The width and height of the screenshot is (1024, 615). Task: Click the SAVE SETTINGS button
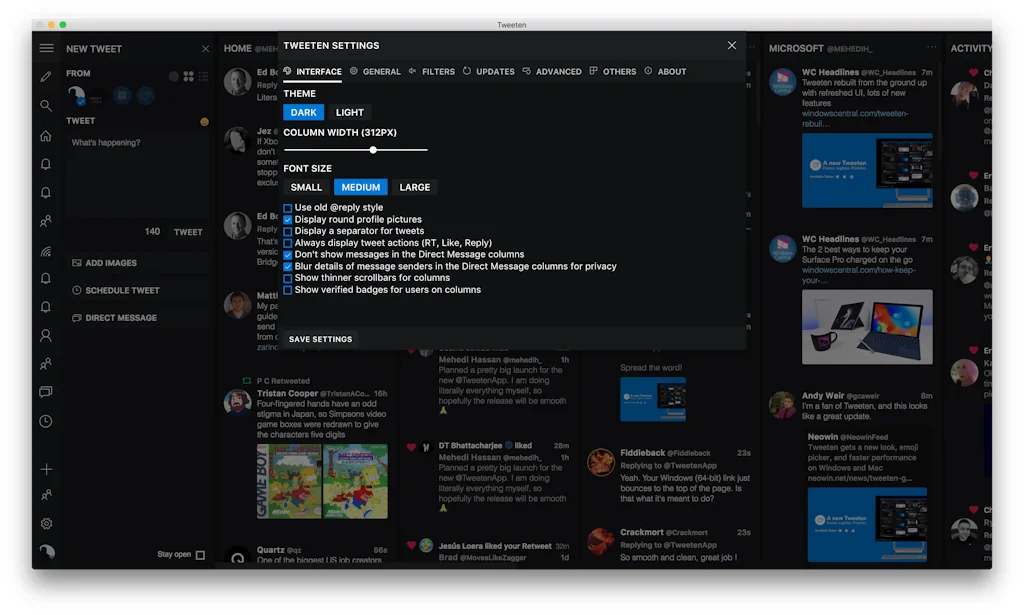319,339
